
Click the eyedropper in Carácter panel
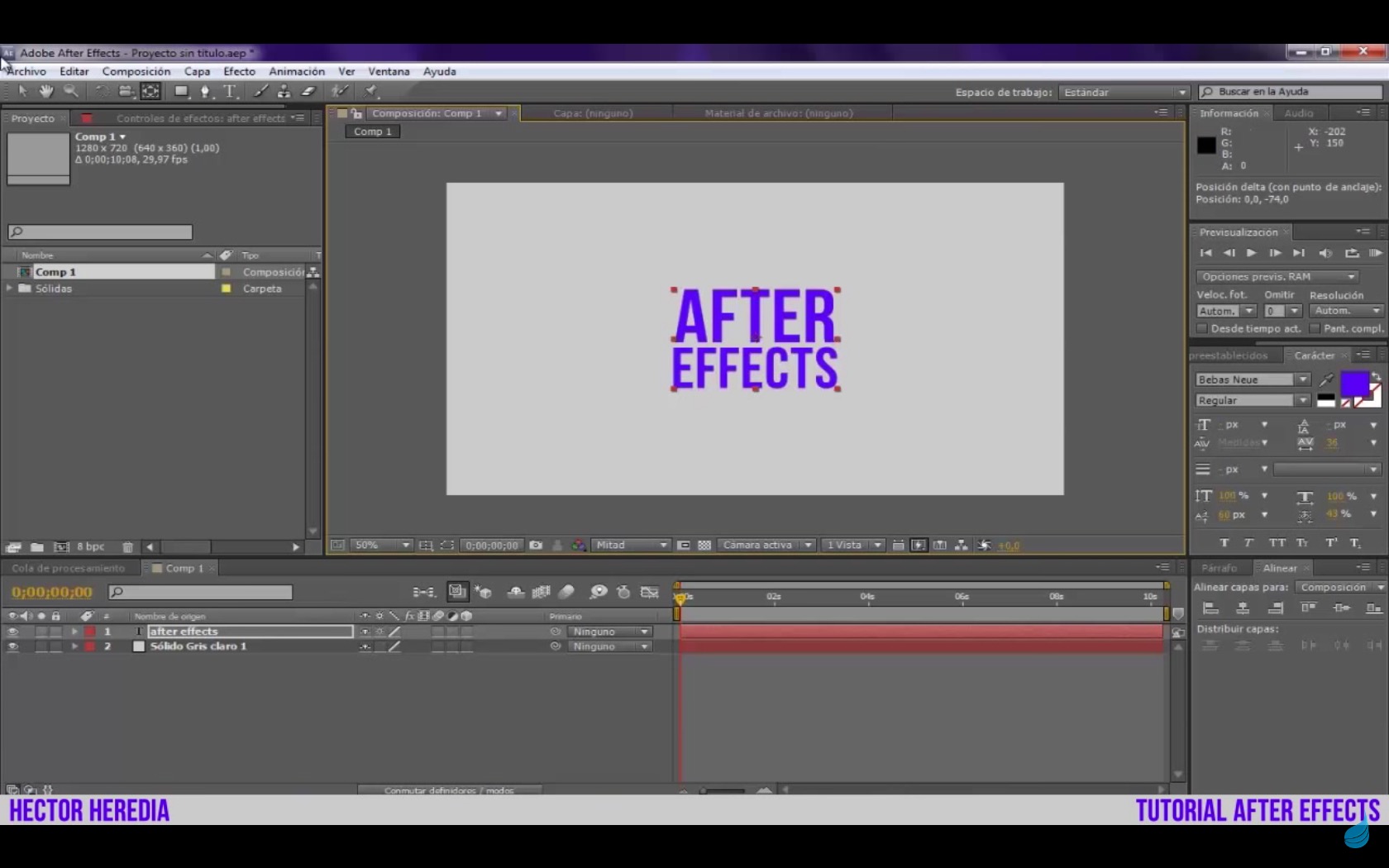point(1326,379)
